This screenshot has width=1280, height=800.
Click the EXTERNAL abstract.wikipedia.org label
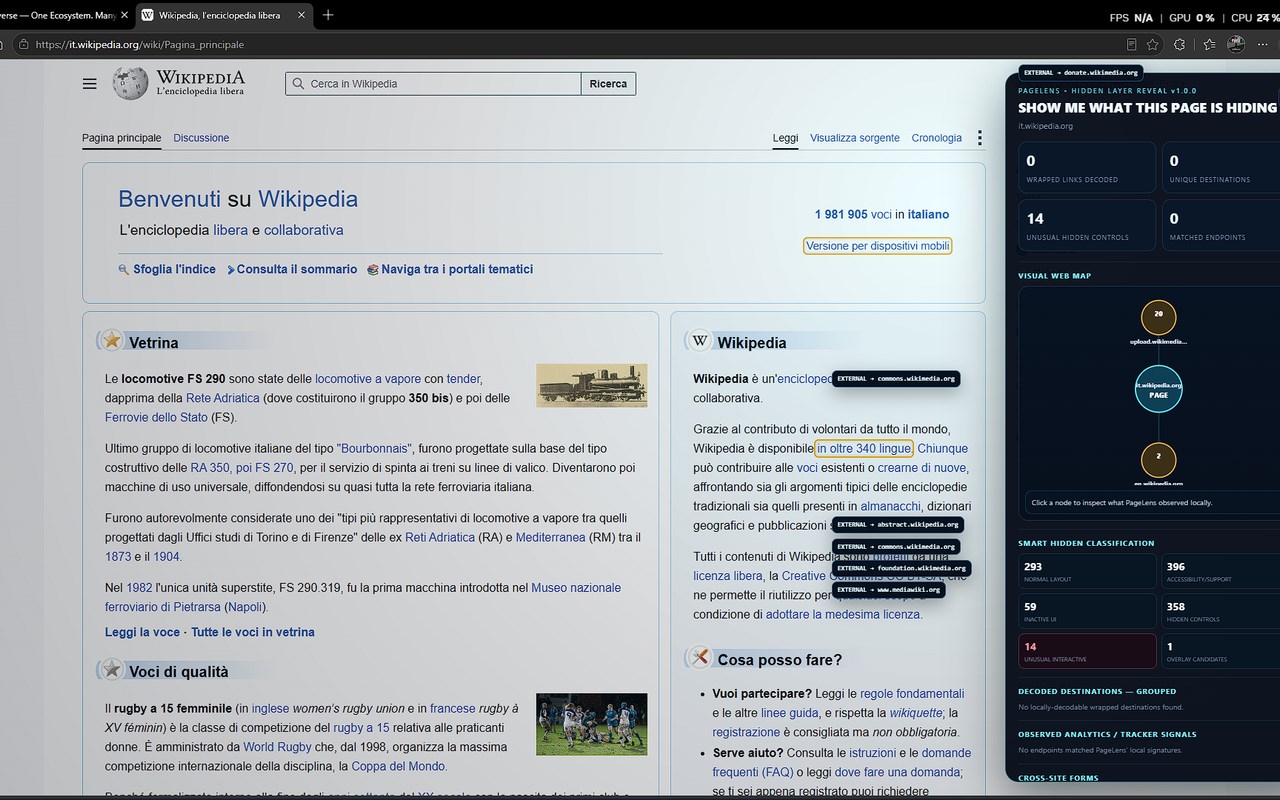898,524
